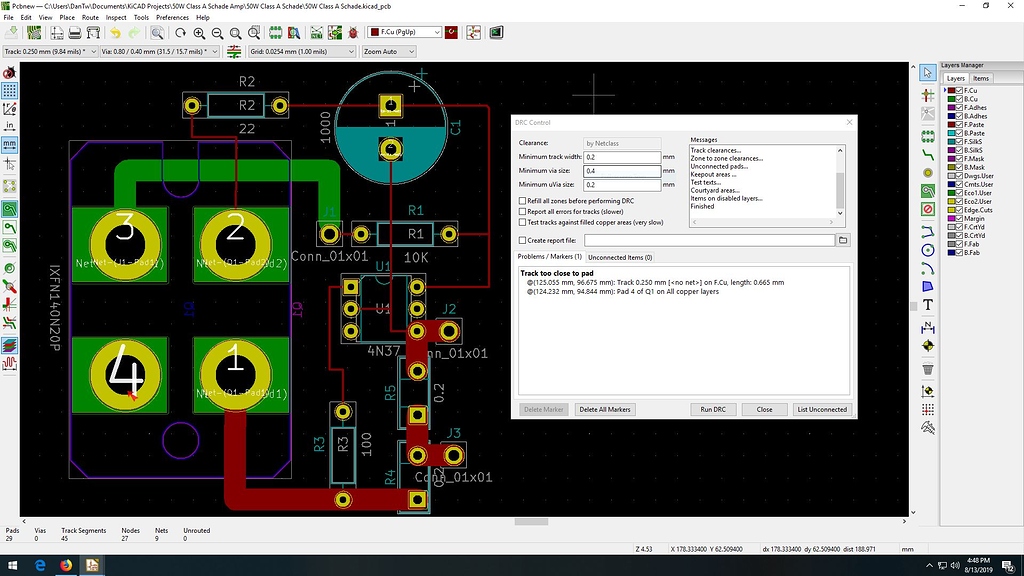Enable Refill all zones before performing DRC
1024x576 pixels.
point(522,201)
